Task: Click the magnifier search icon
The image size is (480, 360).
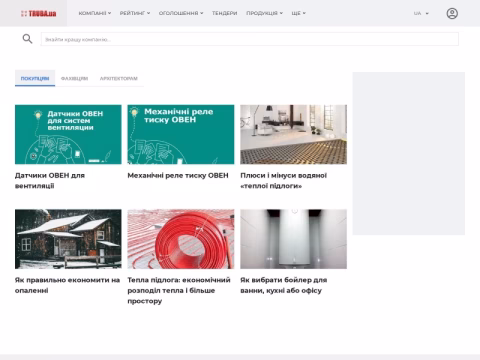Action: point(27,39)
